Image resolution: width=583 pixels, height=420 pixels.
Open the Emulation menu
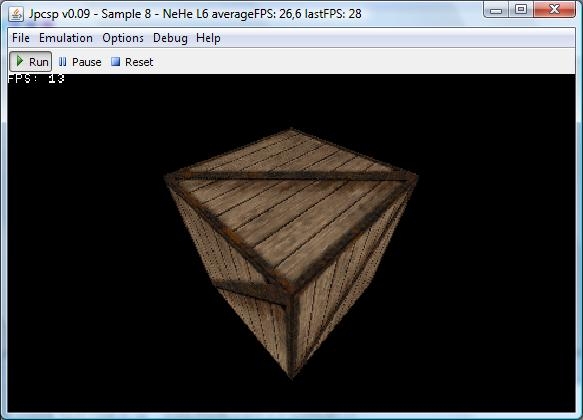[66, 38]
